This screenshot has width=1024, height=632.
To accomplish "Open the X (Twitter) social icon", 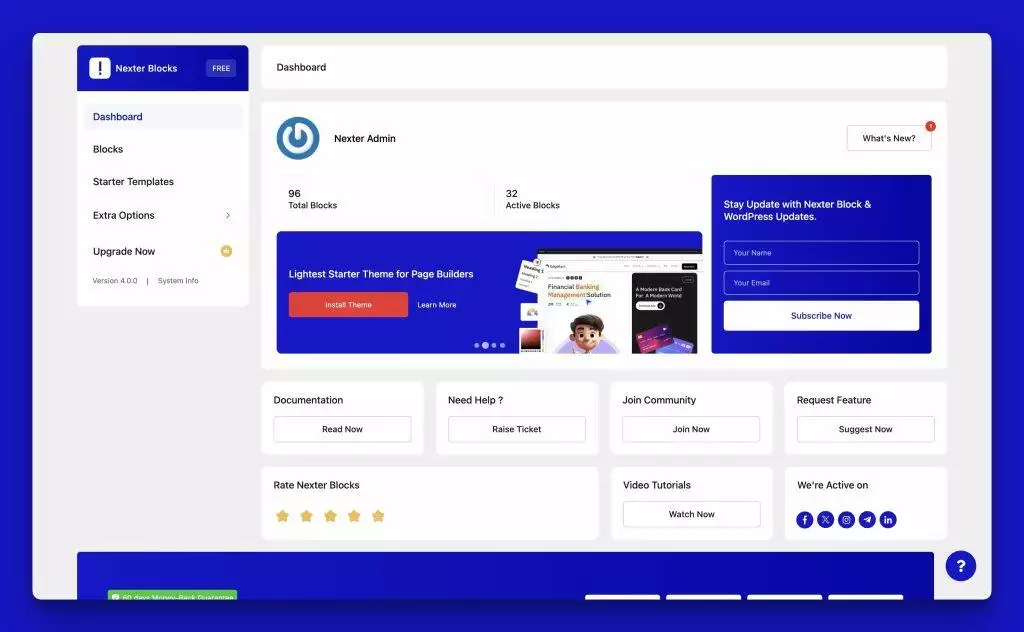I will [826, 519].
